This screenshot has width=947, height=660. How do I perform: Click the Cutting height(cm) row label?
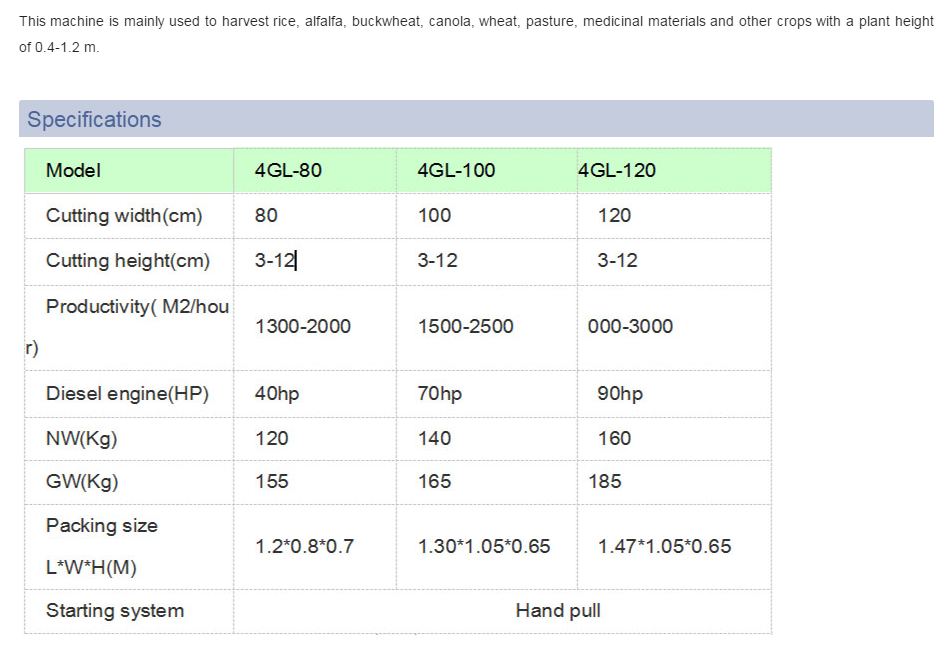point(128,261)
